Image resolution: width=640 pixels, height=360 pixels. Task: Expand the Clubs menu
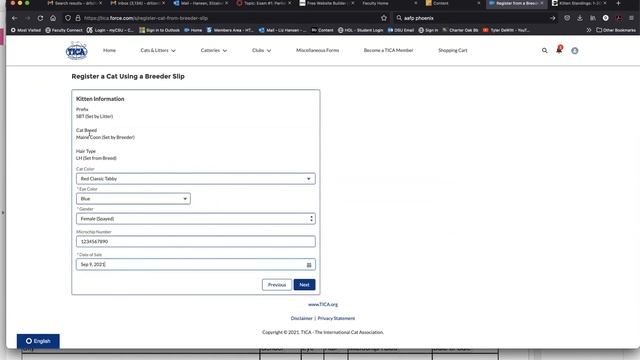[x=261, y=51]
